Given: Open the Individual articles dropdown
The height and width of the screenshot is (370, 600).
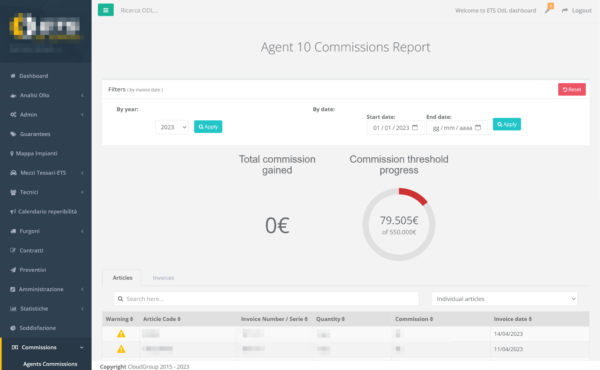Looking at the screenshot, I should 504,299.
